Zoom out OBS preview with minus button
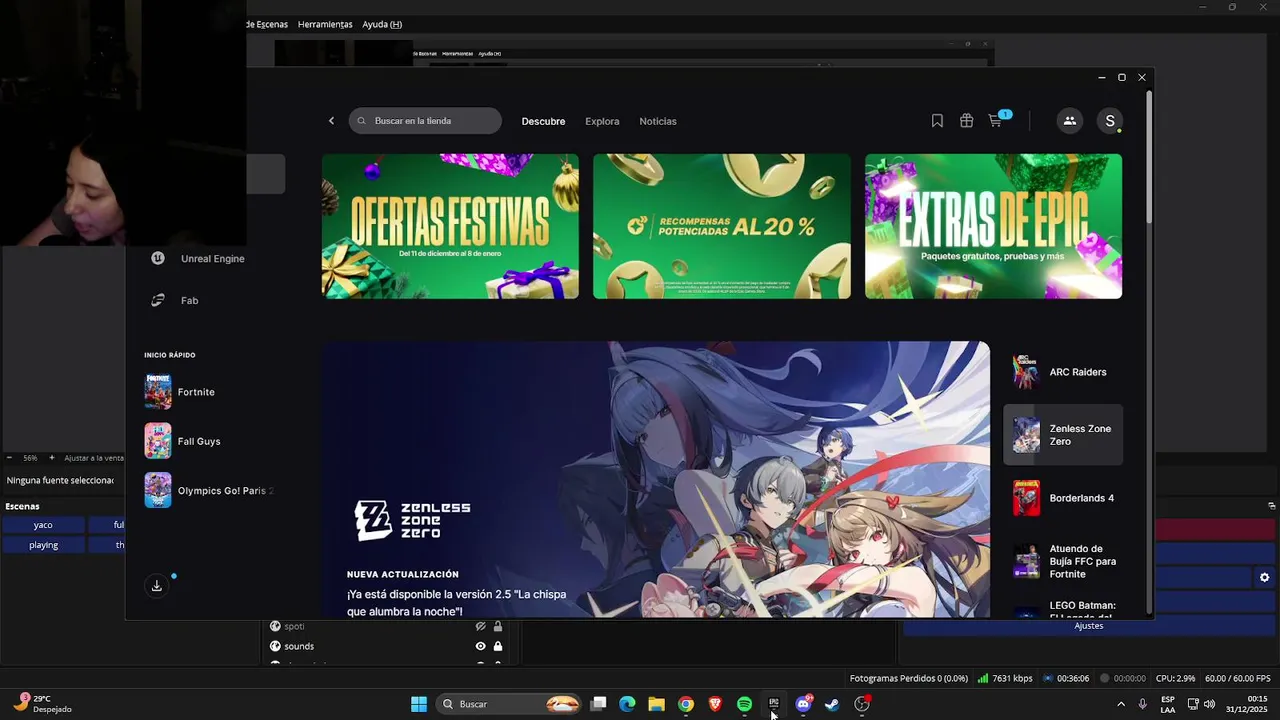The width and height of the screenshot is (1280, 720). (12, 458)
